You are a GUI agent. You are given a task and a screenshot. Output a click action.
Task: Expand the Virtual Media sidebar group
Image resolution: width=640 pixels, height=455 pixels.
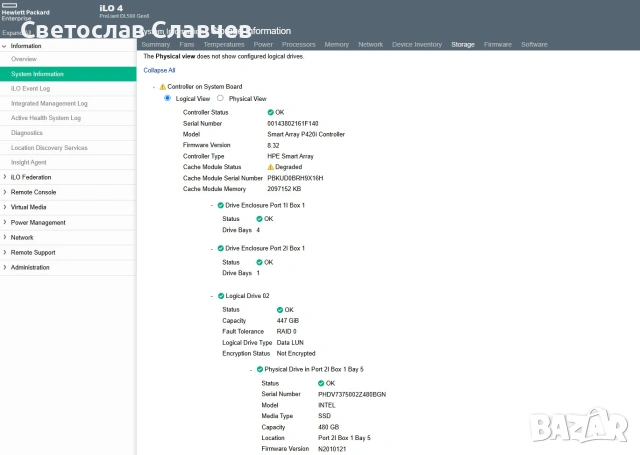coord(4,207)
